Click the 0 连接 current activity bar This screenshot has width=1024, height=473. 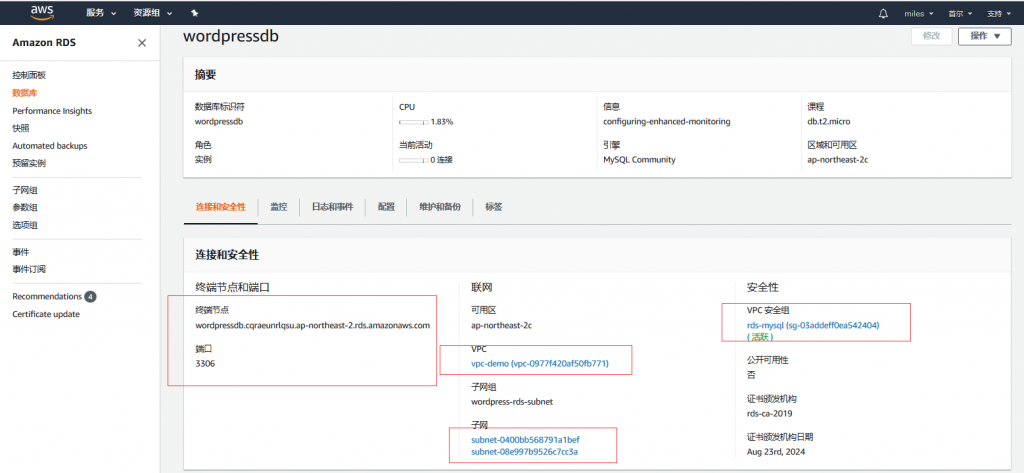414,160
